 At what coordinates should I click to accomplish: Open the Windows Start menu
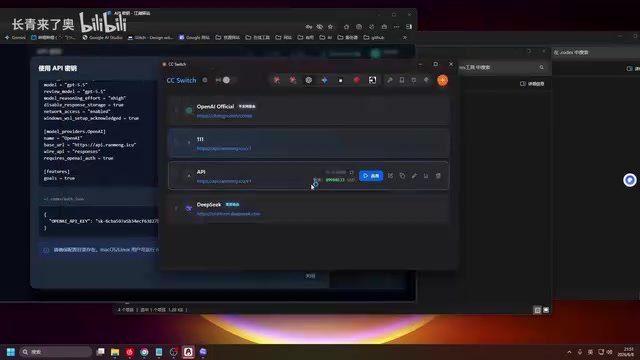pos(11,352)
